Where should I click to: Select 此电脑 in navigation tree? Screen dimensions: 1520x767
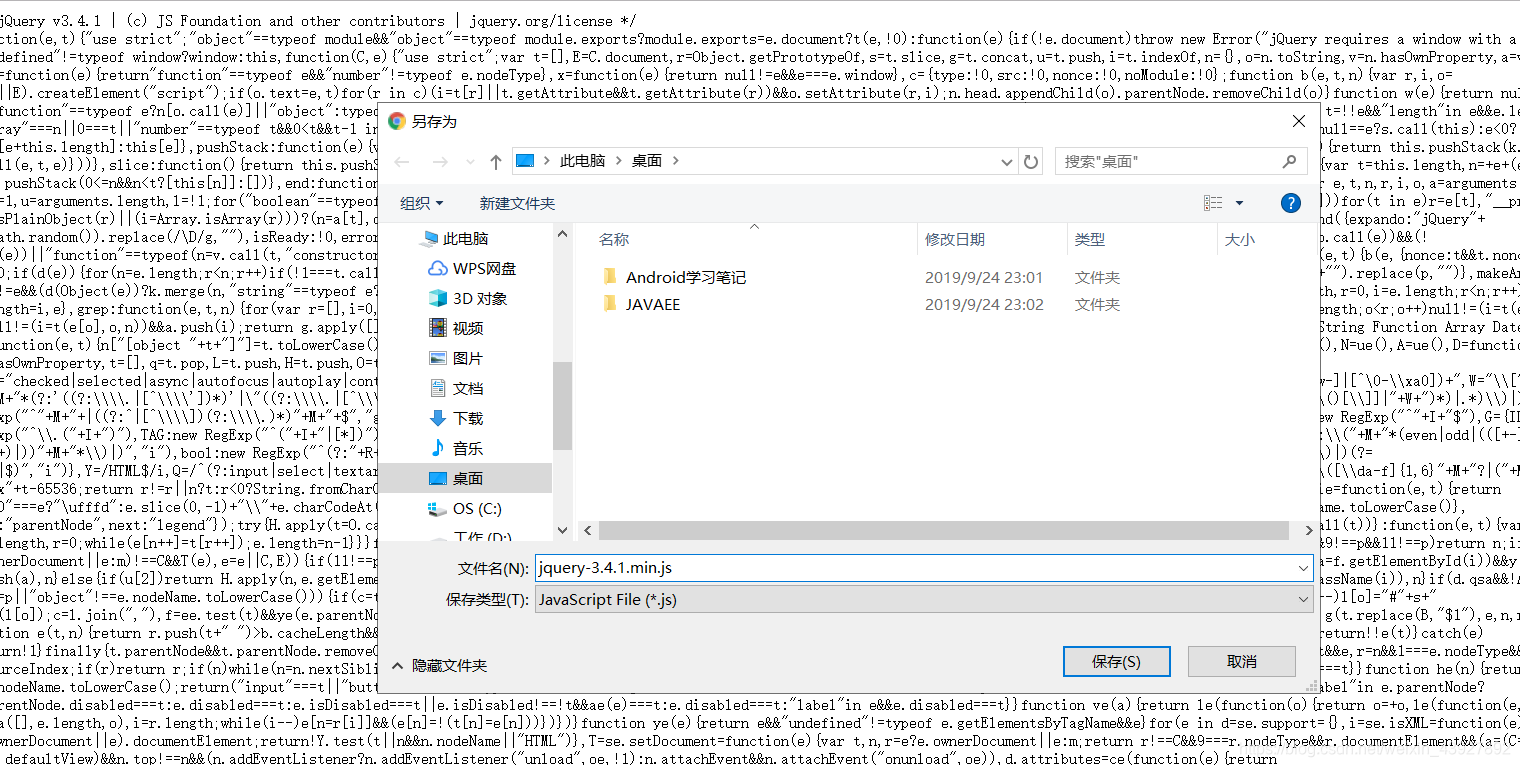465,238
